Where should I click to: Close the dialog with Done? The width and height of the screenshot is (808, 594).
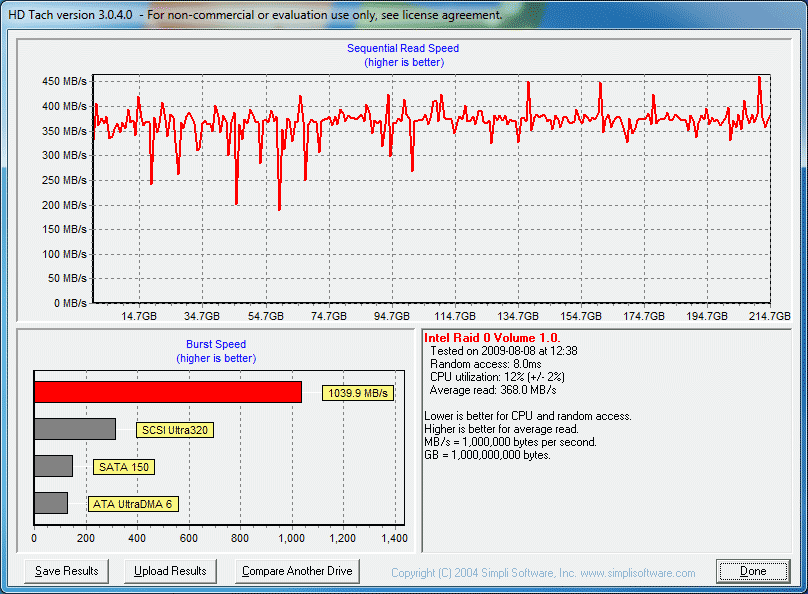pos(753,571)
